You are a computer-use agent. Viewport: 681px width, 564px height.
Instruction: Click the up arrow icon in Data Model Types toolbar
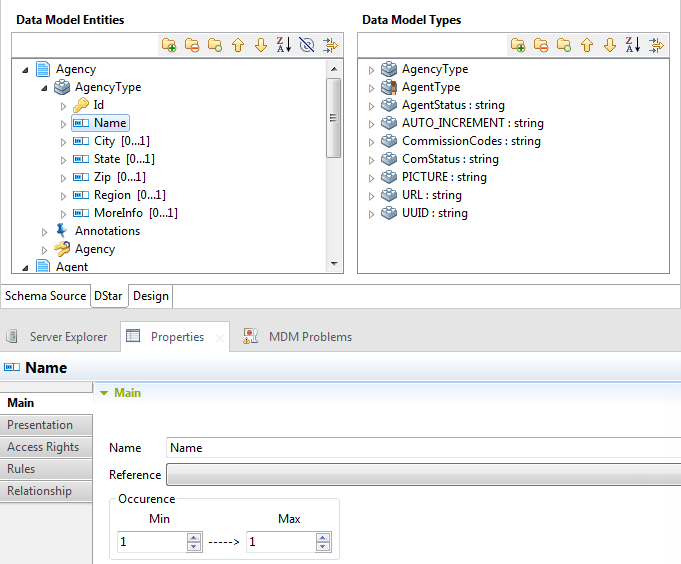[587, 45]
